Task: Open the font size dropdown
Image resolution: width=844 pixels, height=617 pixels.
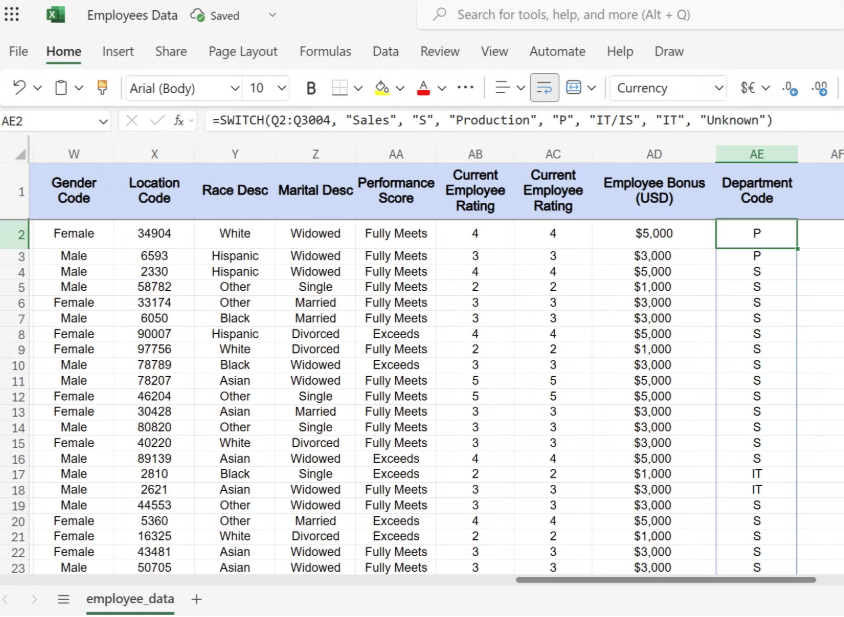Action: click(x=282, y=88)
